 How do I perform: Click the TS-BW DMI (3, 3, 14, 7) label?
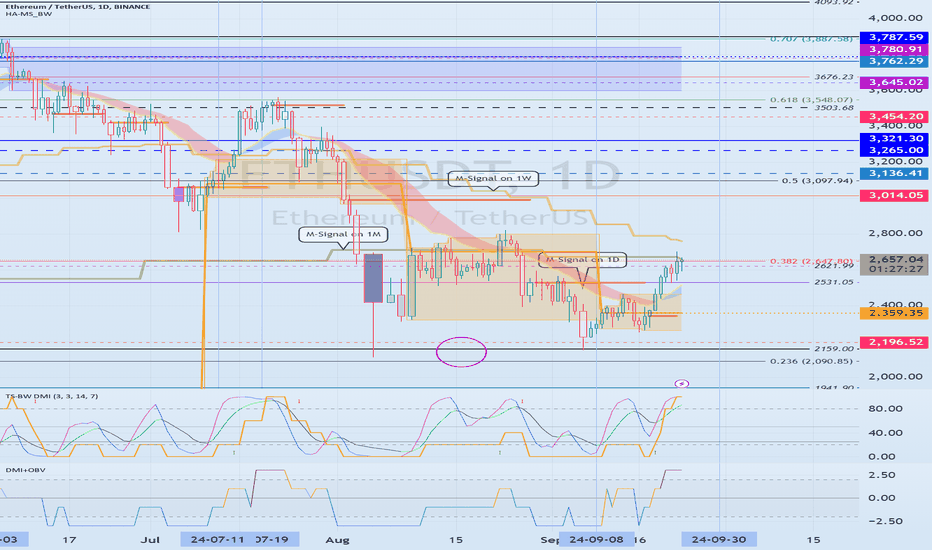tap(52, 396)
